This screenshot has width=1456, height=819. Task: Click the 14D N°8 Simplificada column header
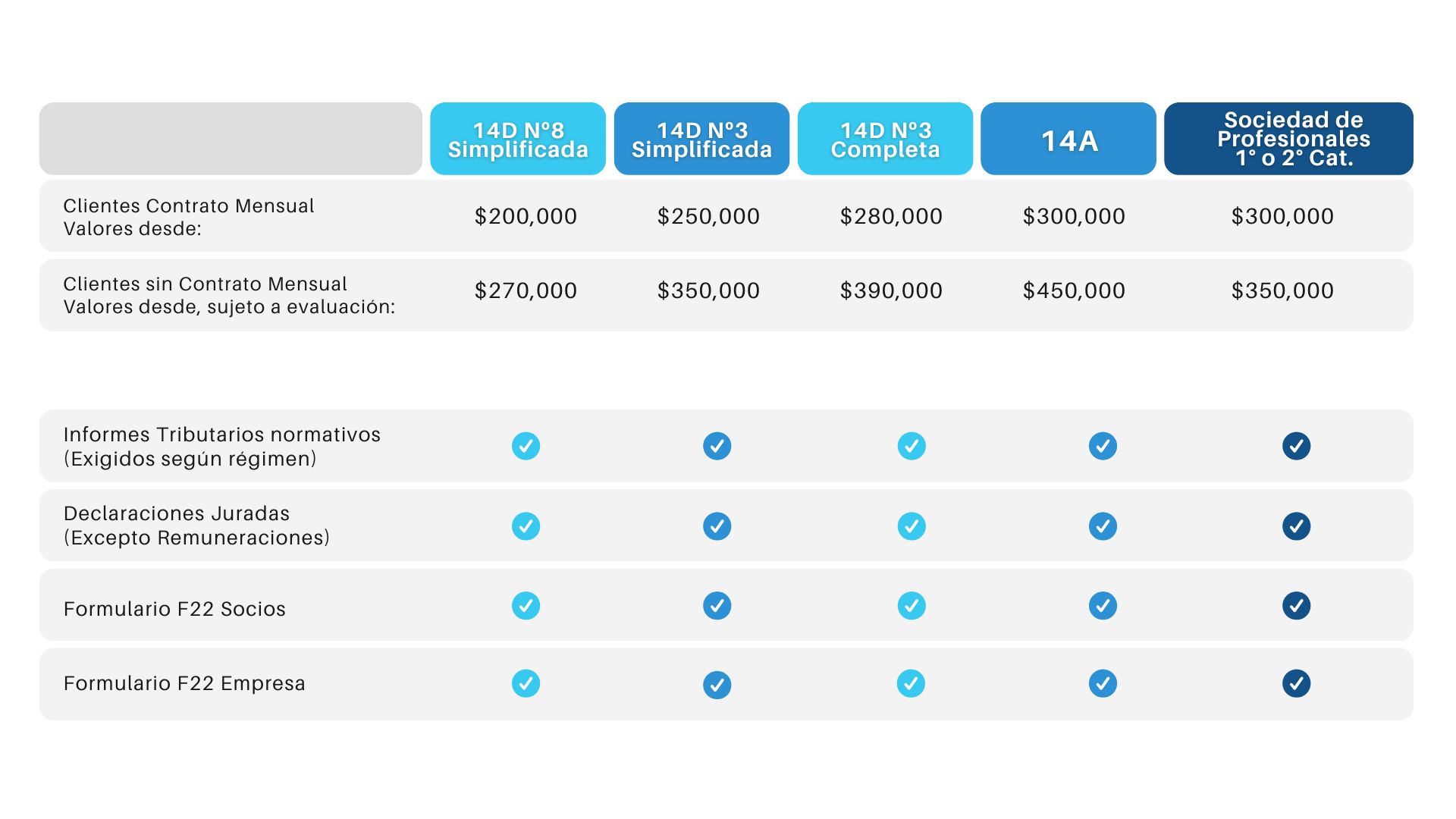tap(518, 140)
